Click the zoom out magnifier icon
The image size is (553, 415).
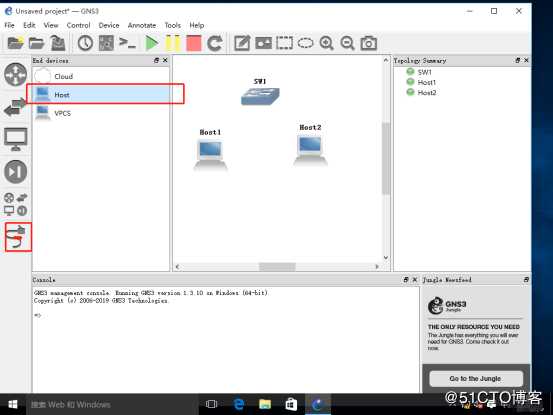(347, 43)
